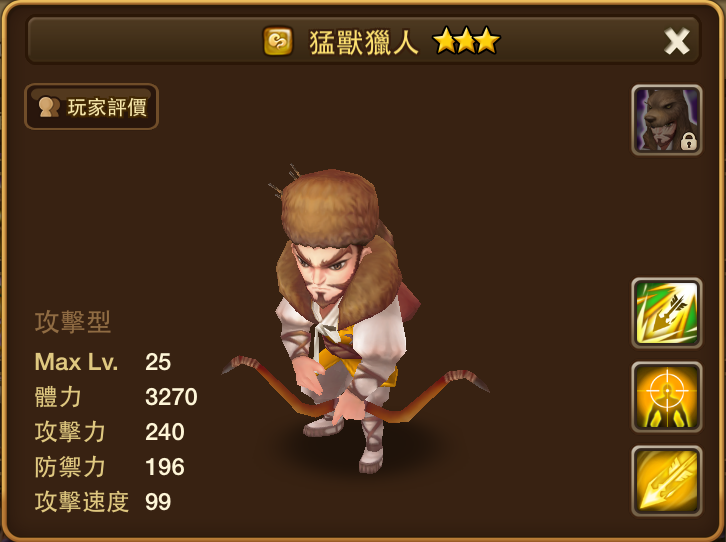View the orange crosshair target skill icon
Viewport: 726px width, 542px height.
click(x=667, y=397)
